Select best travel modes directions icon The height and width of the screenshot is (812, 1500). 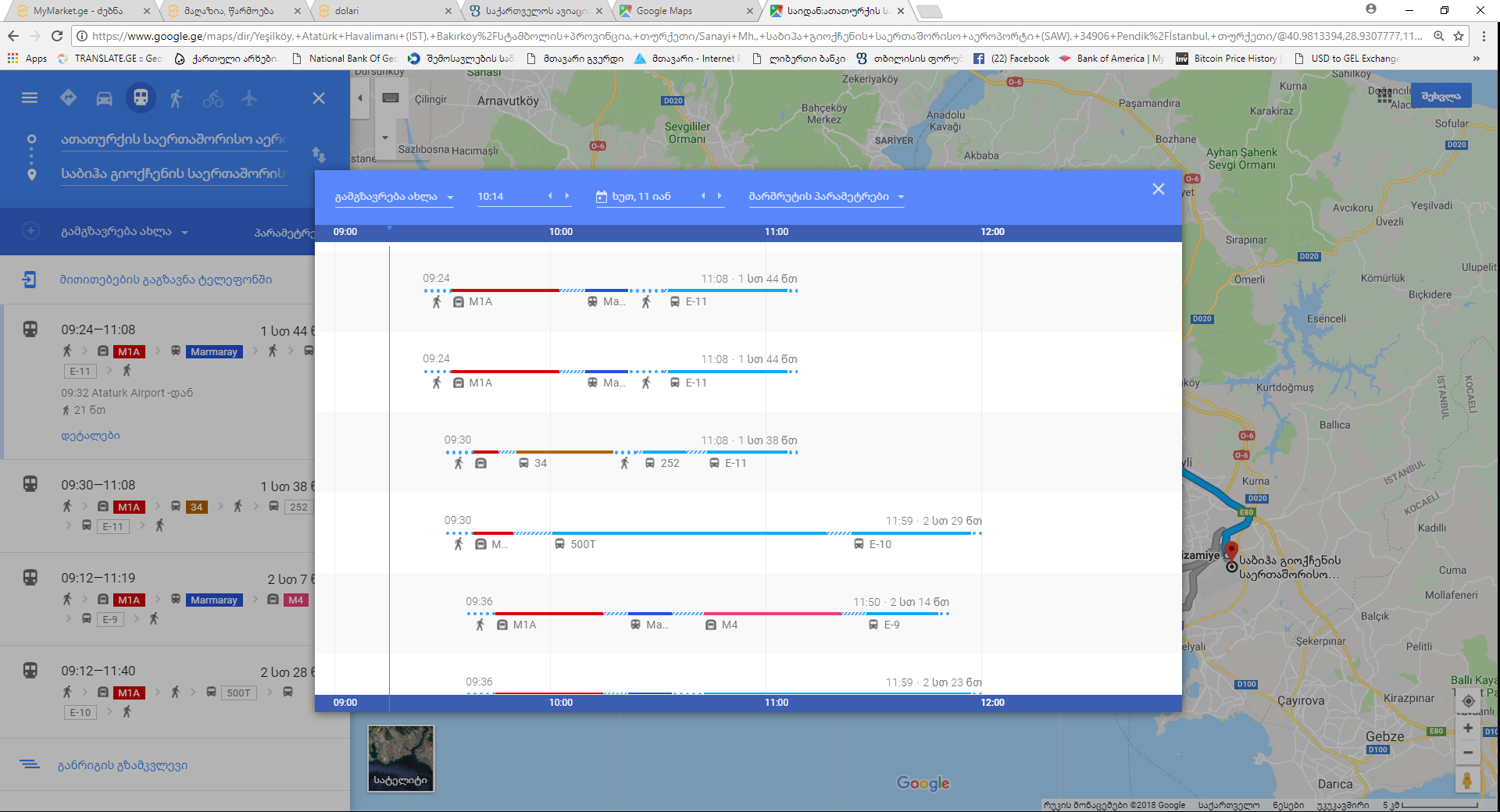[x=69, y=98]
